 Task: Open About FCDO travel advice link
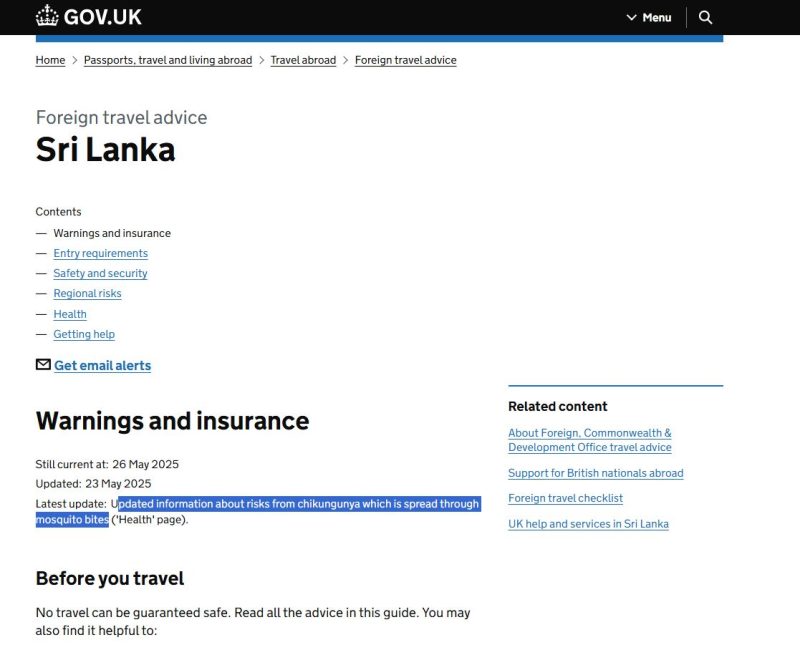(x=590, y=440)
